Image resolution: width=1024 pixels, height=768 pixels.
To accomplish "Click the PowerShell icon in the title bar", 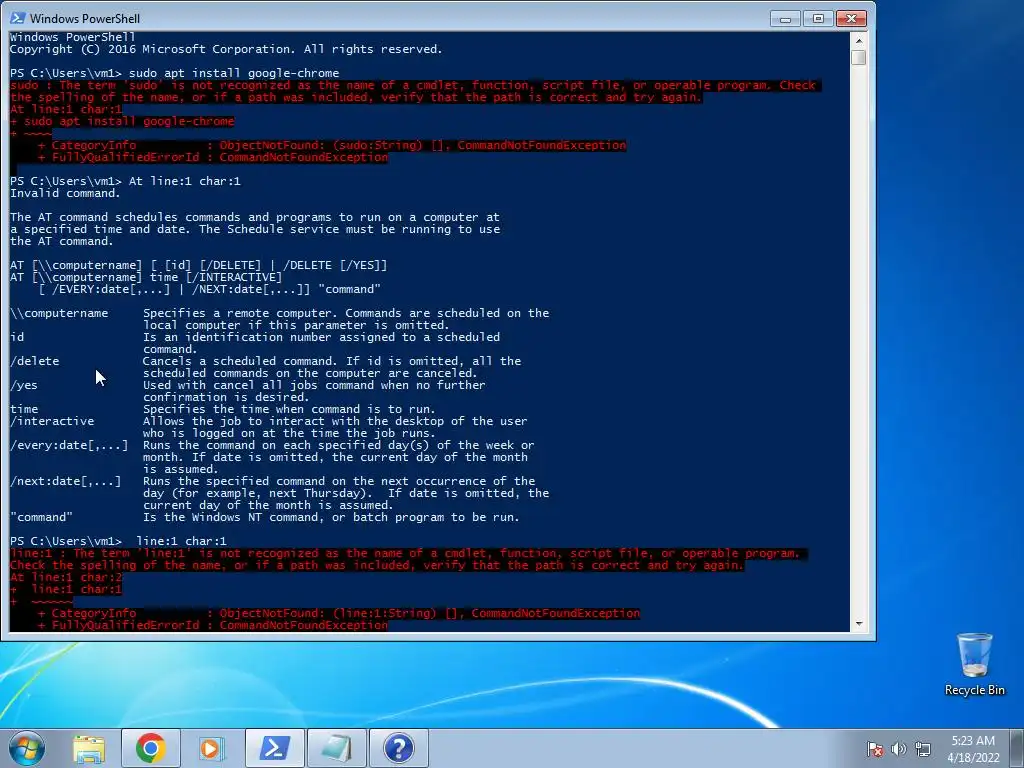I will click(18, 18).
